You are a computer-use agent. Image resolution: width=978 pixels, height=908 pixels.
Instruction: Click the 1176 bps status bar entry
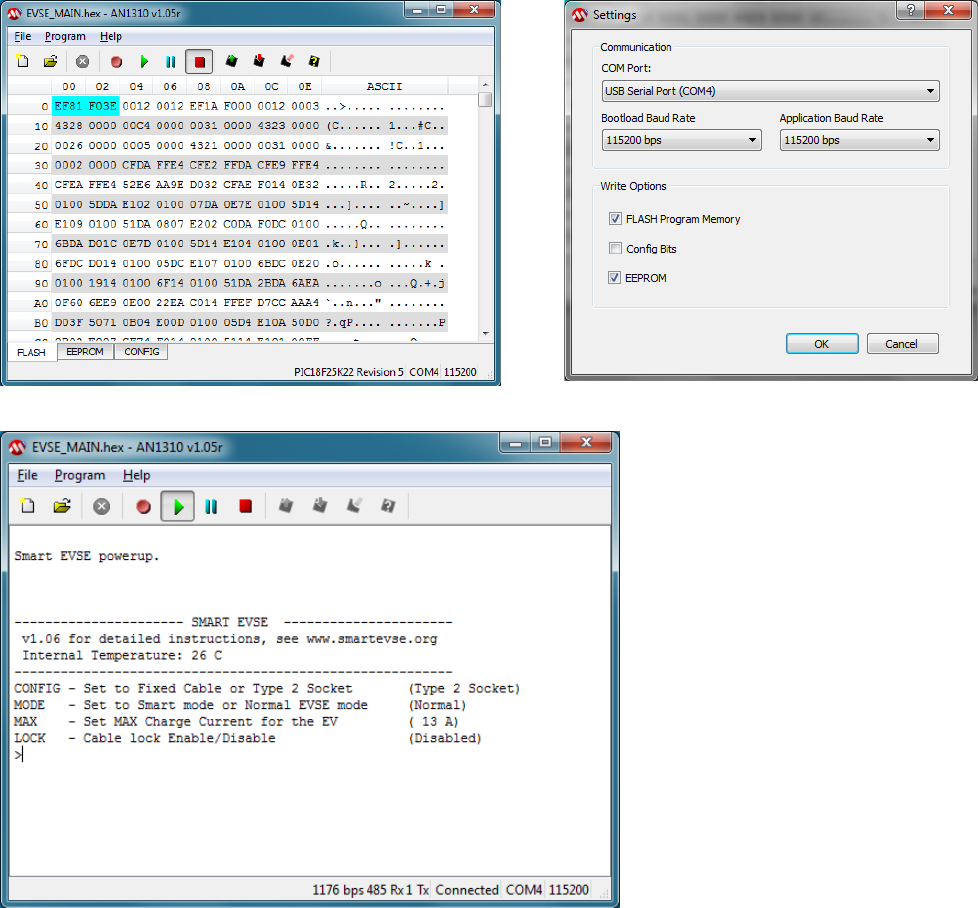click(337, 889)
